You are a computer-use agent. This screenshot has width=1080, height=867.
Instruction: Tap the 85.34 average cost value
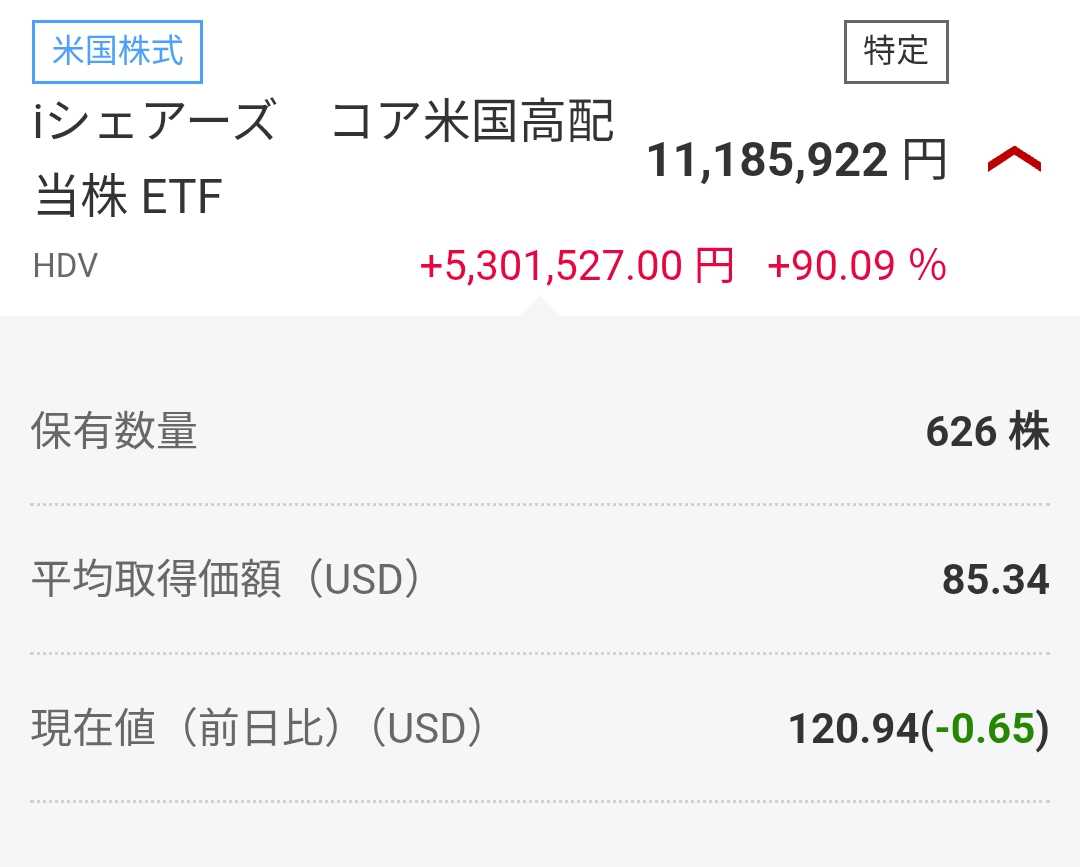pyautogui.click(x=995, y=580)
